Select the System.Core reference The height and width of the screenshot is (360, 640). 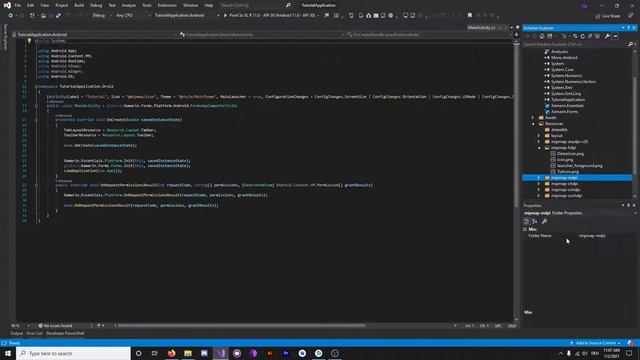[562, 70]
